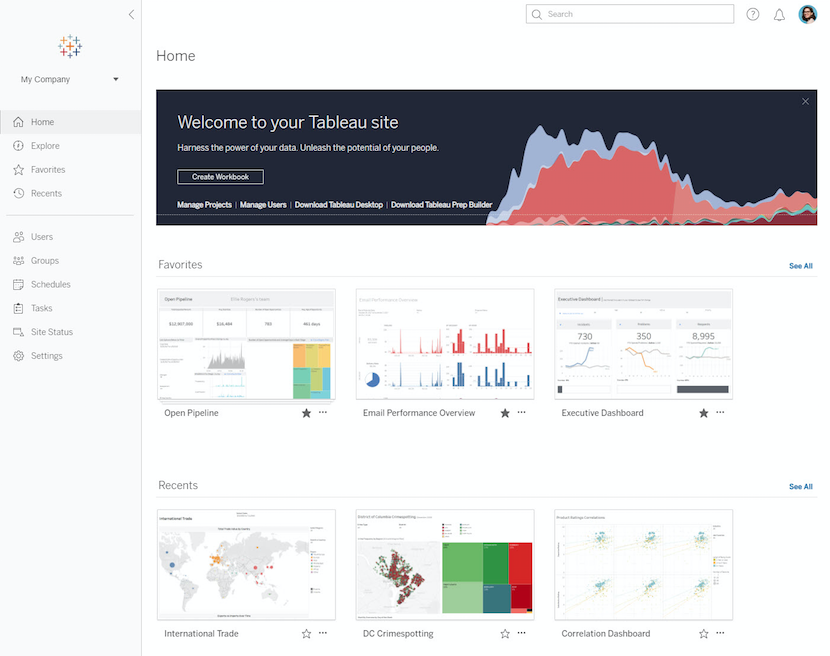Open the My Company site dropdown
Viewport: 830px width, 656px height.
tap(70, 79)
